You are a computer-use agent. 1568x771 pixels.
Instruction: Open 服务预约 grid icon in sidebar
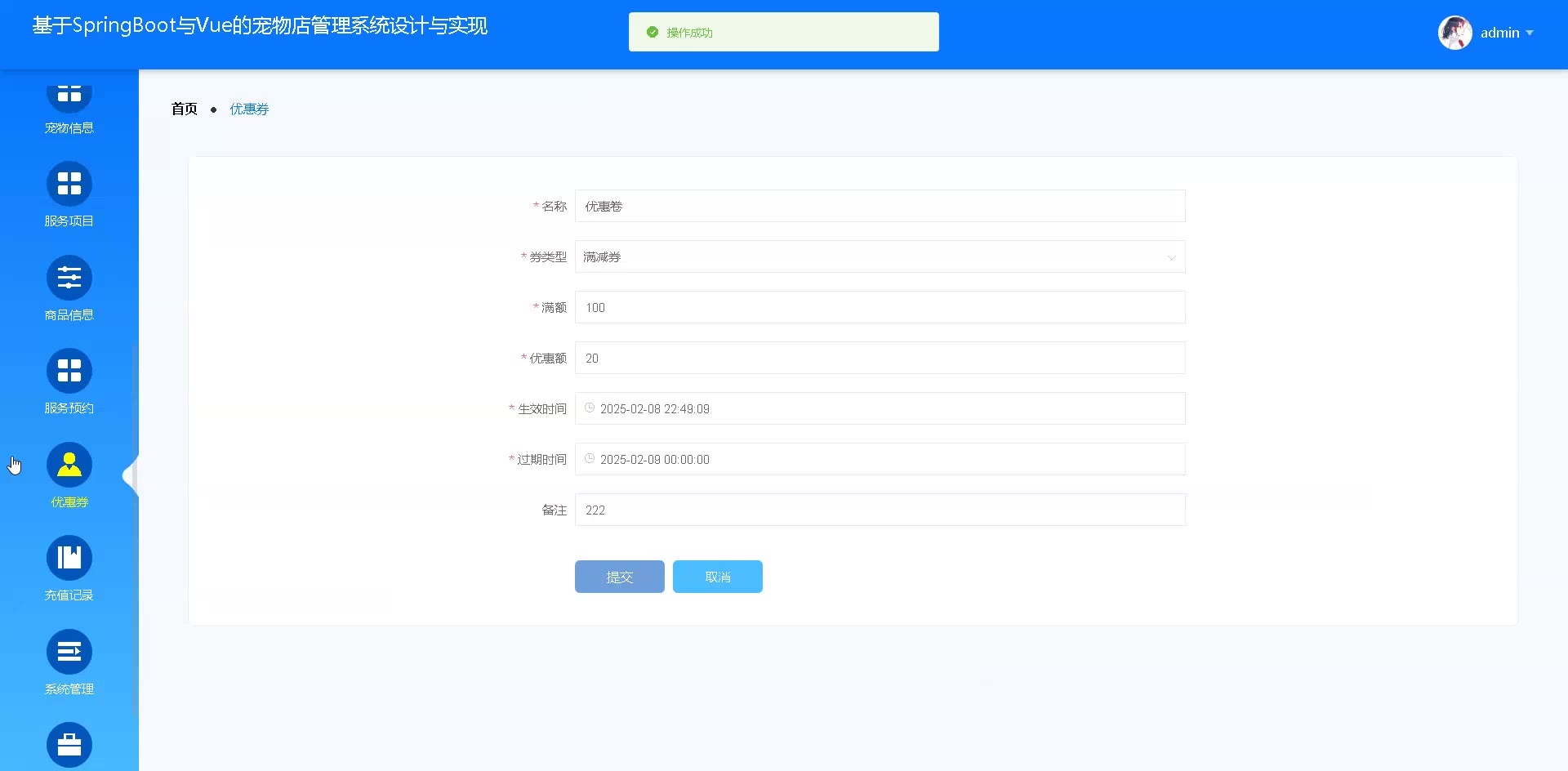(x=69, y=371)
